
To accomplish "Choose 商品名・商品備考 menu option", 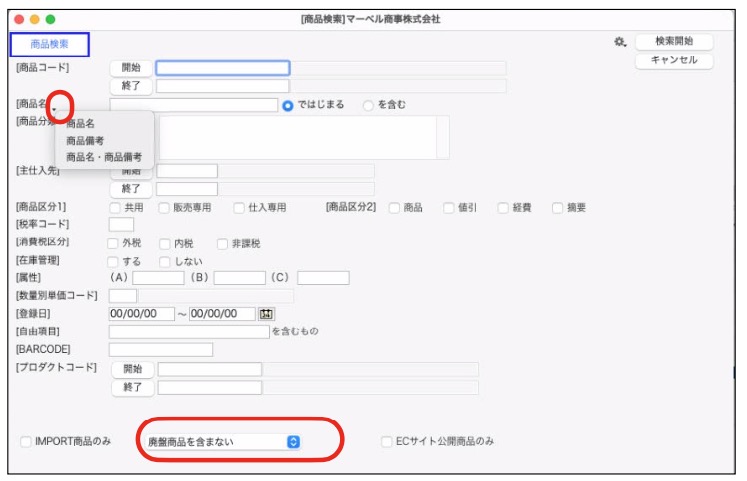I will [x=104, y=157].
